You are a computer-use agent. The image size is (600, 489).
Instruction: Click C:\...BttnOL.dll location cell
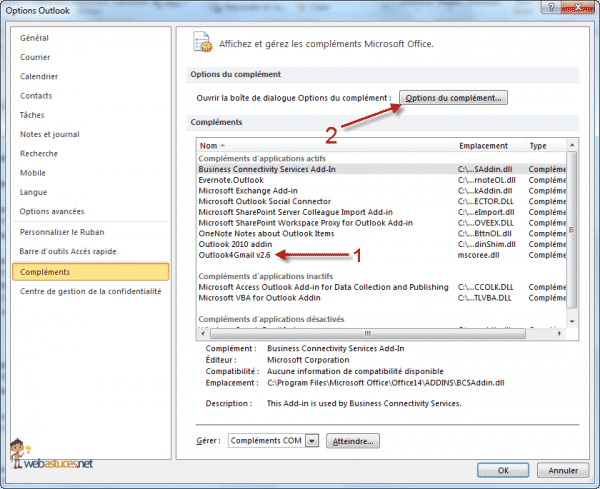tap(484, 233)
